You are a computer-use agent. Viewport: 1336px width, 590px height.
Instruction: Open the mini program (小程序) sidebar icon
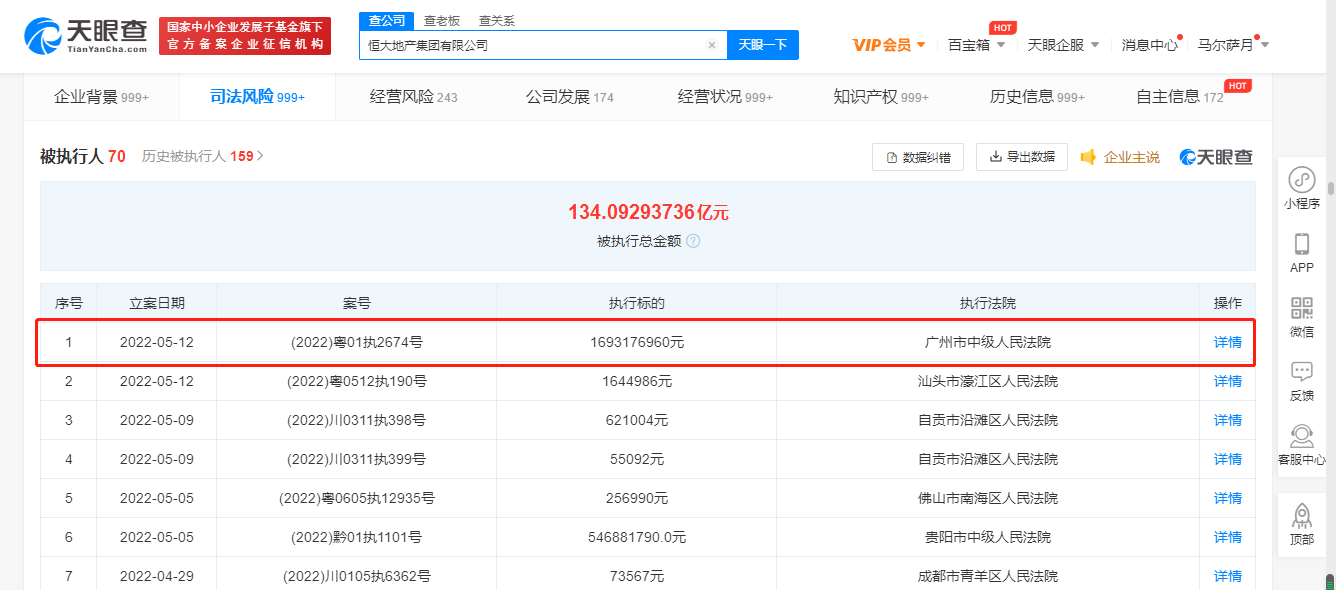pyautogui.click(x=1302, y=189)
